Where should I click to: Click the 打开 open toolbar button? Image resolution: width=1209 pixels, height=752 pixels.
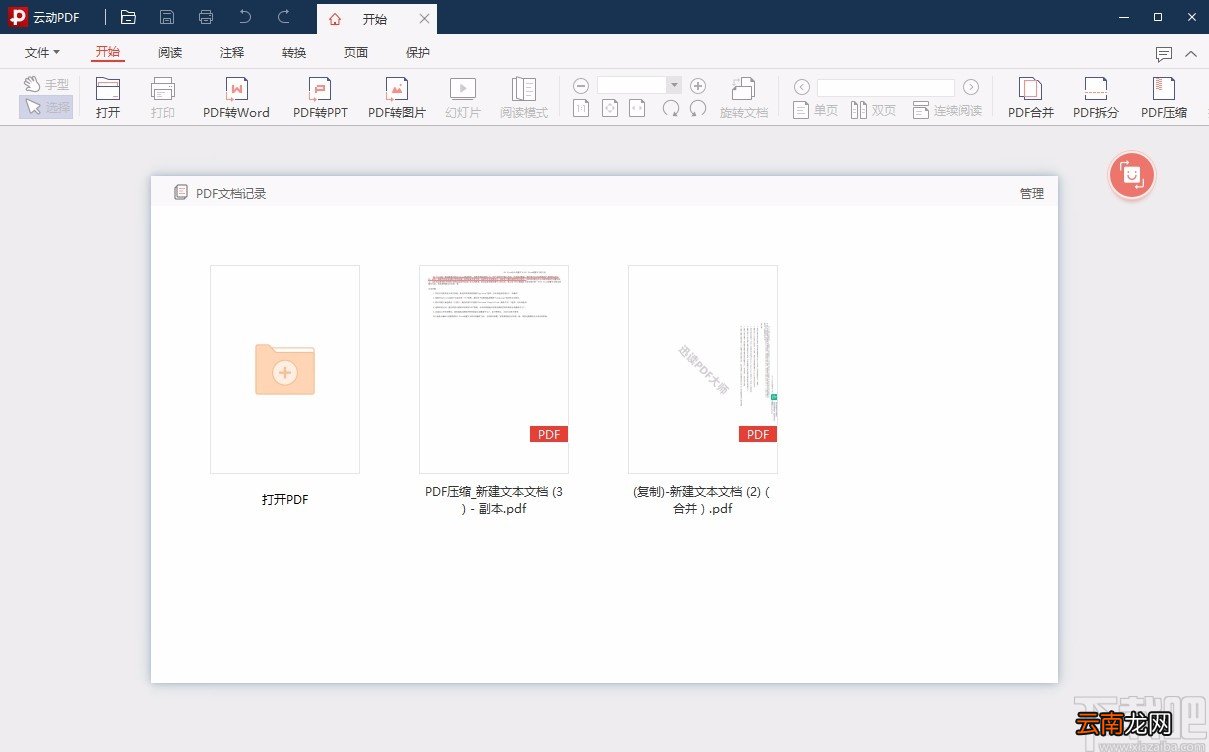108,98
